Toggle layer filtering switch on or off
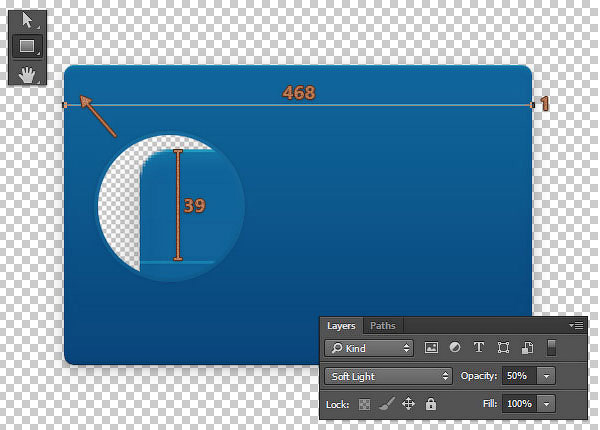Screen dimensions: 600x430 [x=551, y=348]
